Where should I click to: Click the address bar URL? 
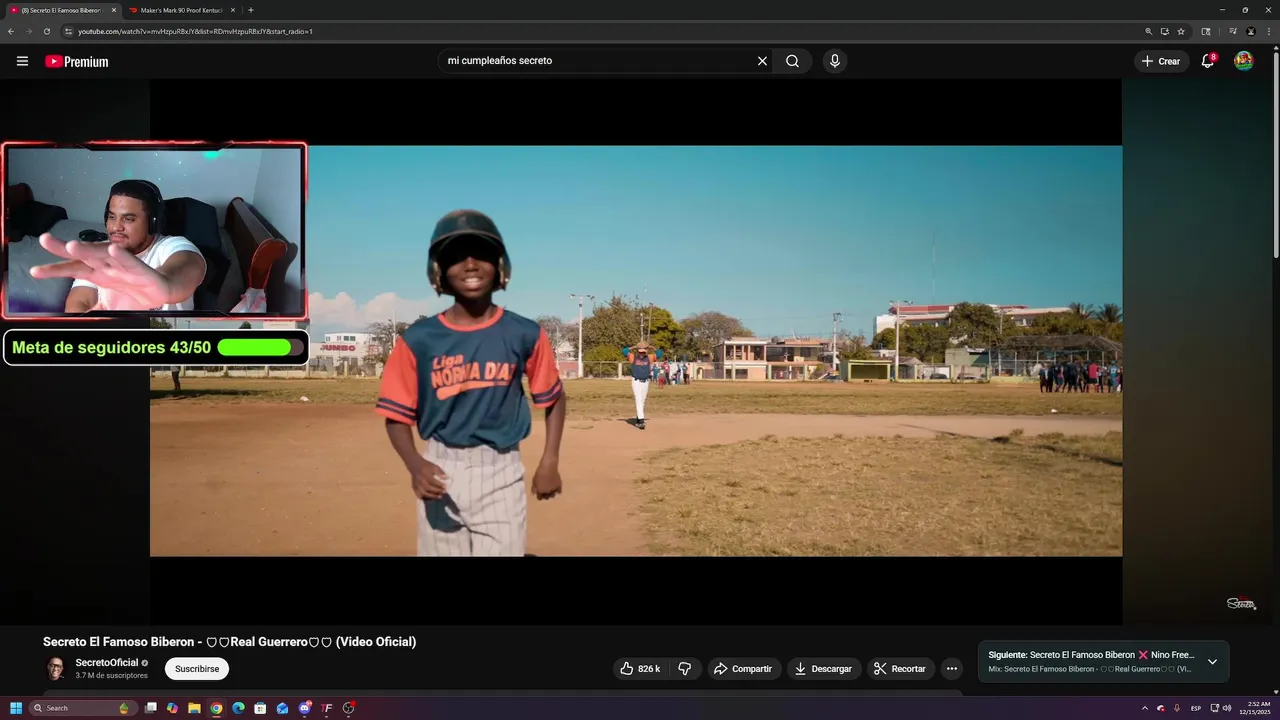195,31
